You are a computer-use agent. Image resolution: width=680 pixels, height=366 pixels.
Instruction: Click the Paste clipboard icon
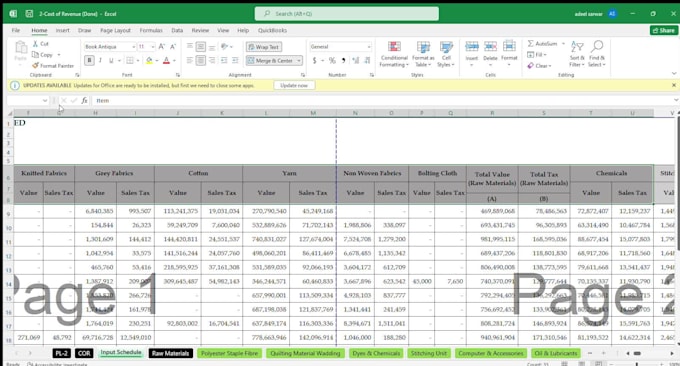click(x=20, y=48)
